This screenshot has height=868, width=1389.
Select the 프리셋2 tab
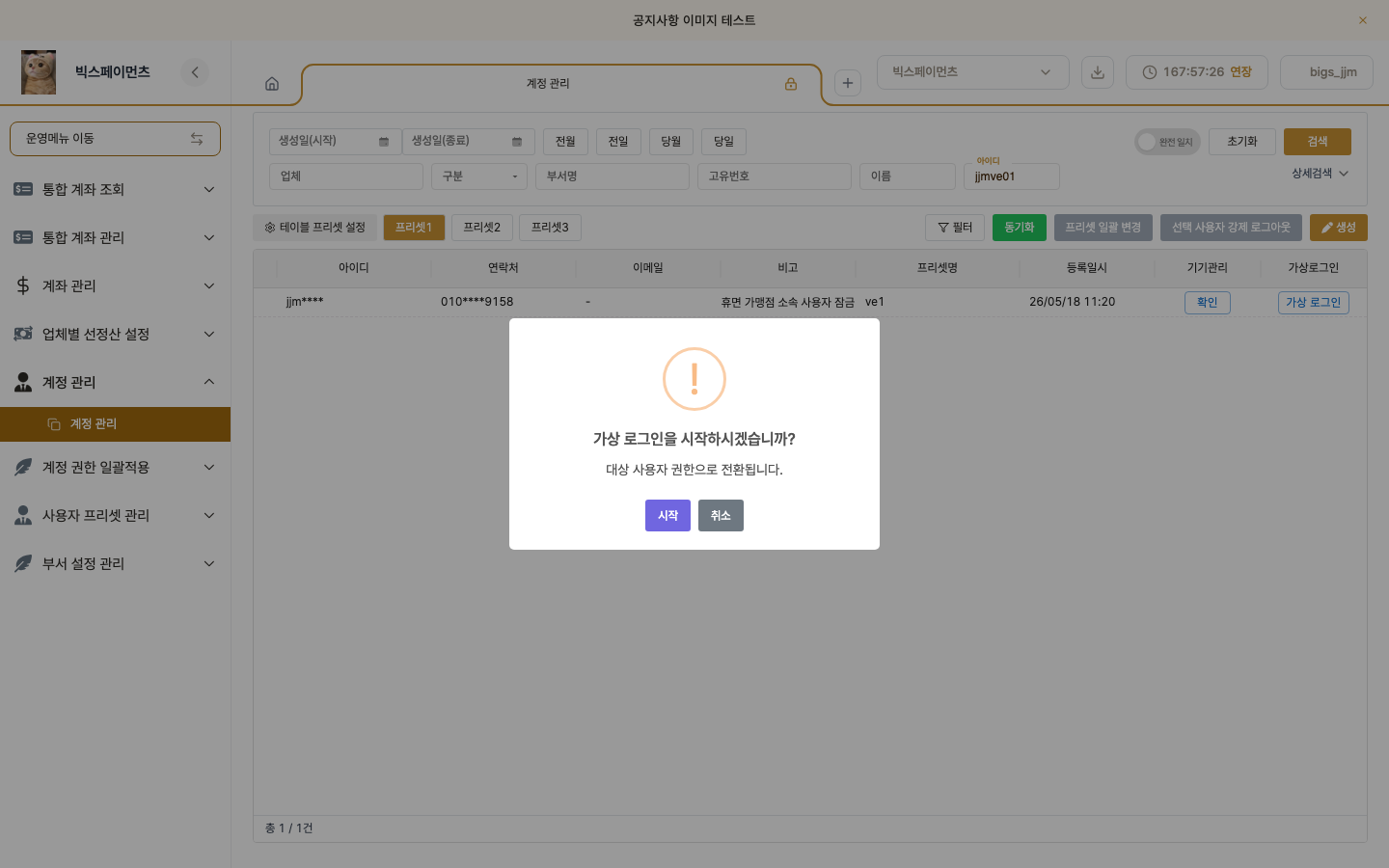coord(482,228)
